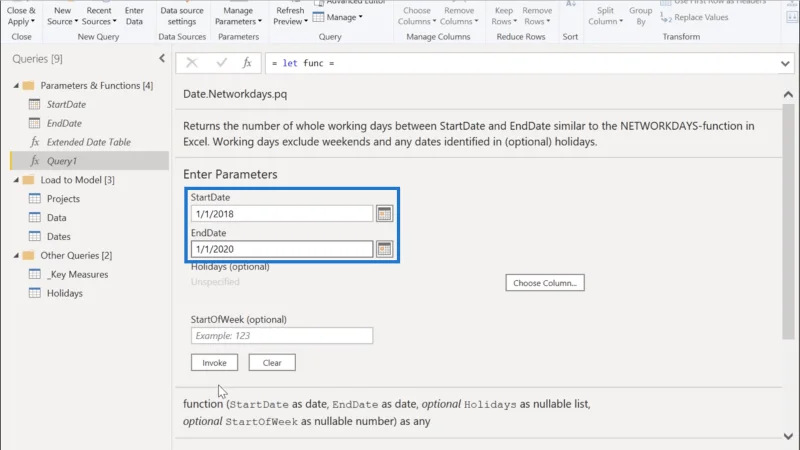Image resolution: width=800 pixels, height=450 pixels.
Task: Collapse the Parameters & Functions folder
Action: (x=16, y=85)
